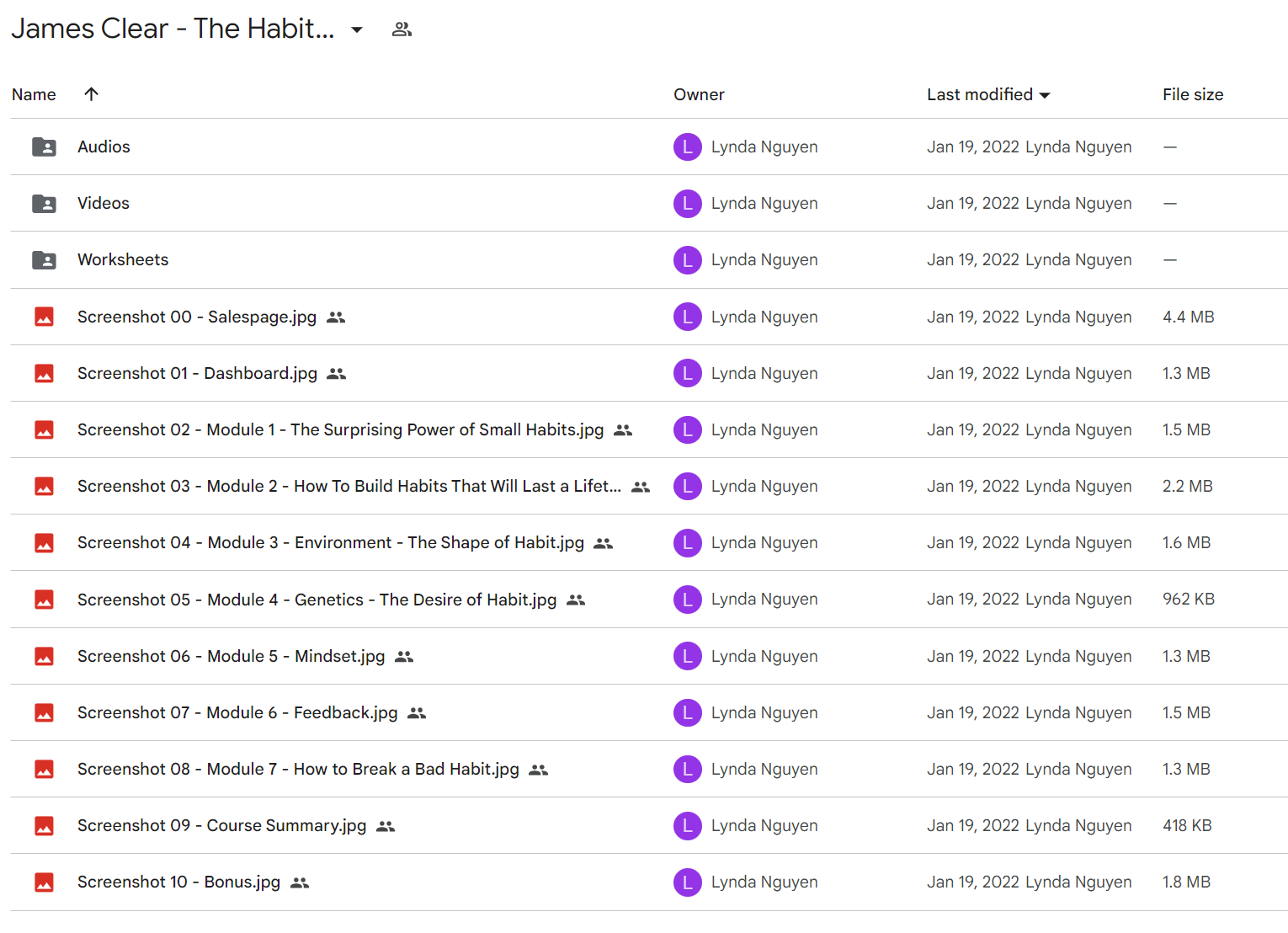Click image icon for Screenshot 01 Dashboard
The width and height of the screenshot is (1288, 933).
(x=44, y=373)
